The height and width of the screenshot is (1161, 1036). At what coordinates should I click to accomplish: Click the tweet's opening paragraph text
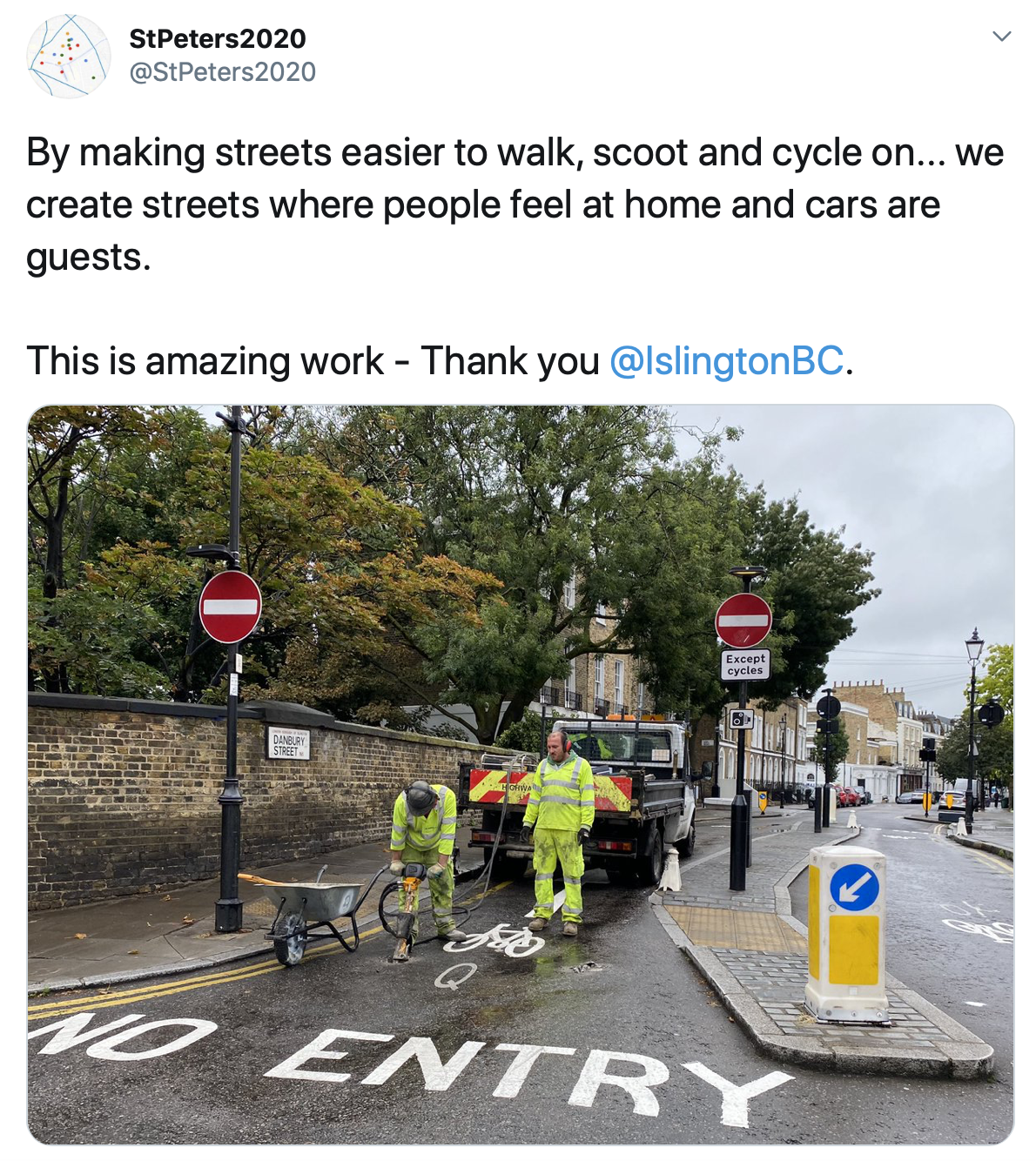point(515,205)
